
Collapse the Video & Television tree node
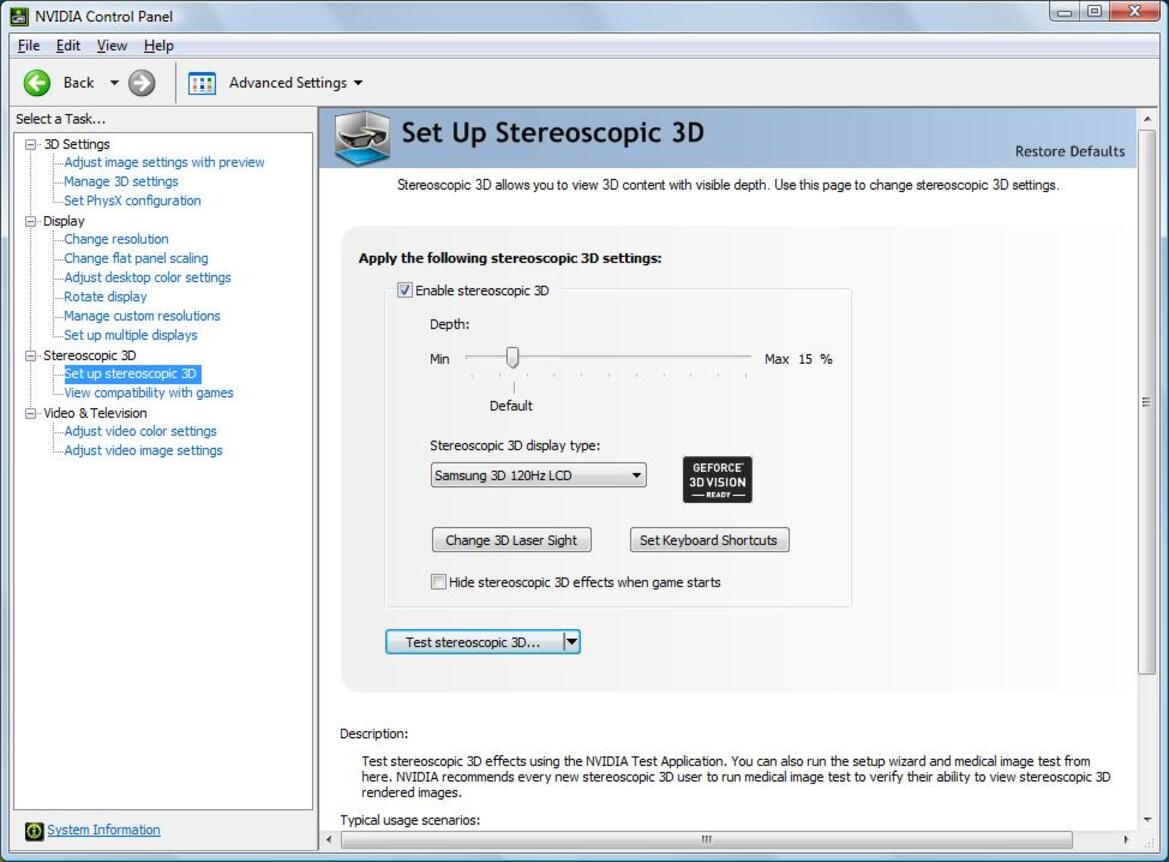pyautogui.click(x=31, y=413)
